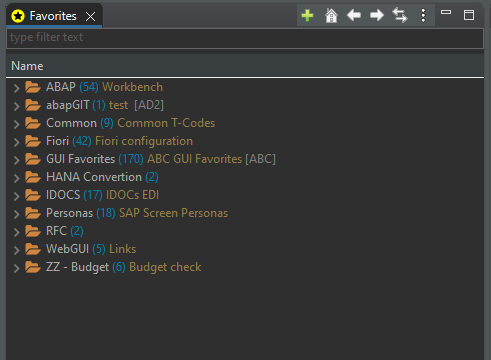Screen dimensions: 491x360
Task: Expand the GUI Favorites folder
Action: (x=16, y=160)
